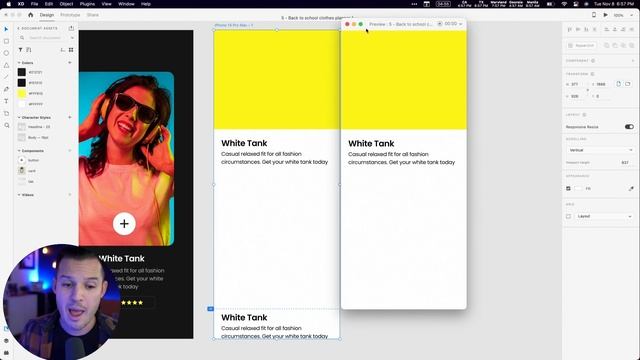
Task: Open the Layers panel icon at bottom left
Action: tap(6, 340)
